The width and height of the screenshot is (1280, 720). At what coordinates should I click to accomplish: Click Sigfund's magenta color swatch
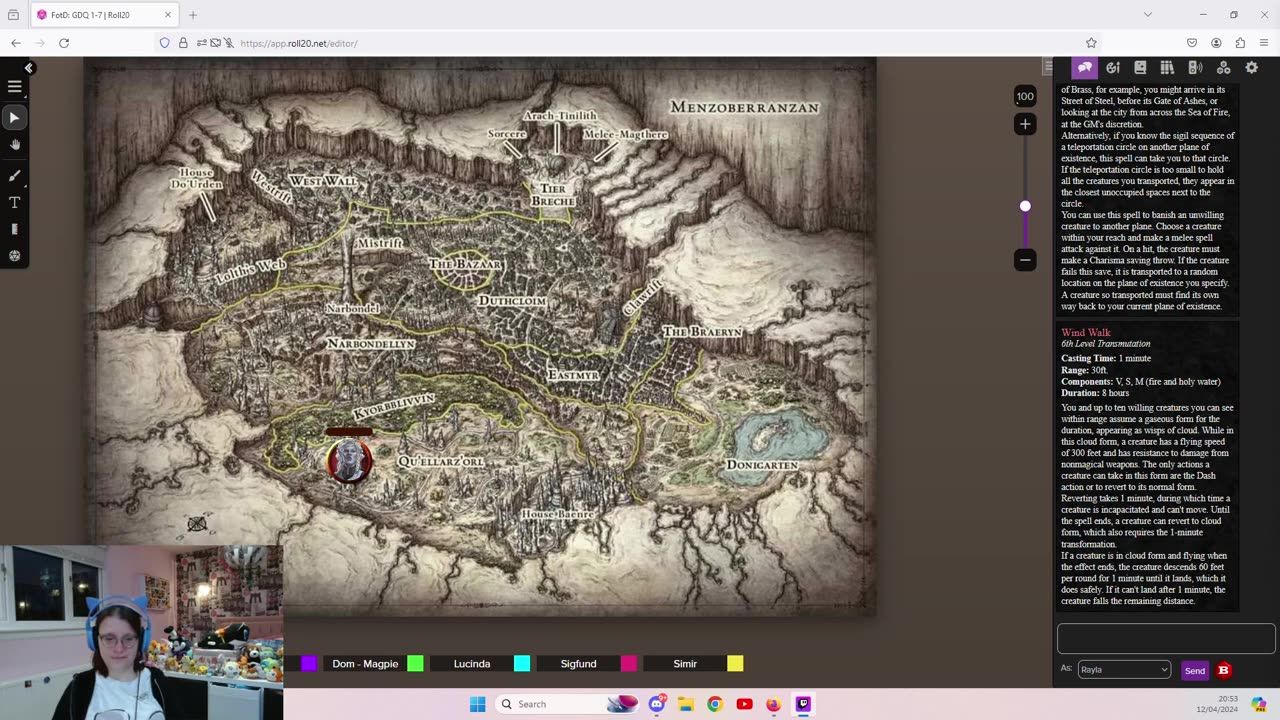click(x=628, y=664)
